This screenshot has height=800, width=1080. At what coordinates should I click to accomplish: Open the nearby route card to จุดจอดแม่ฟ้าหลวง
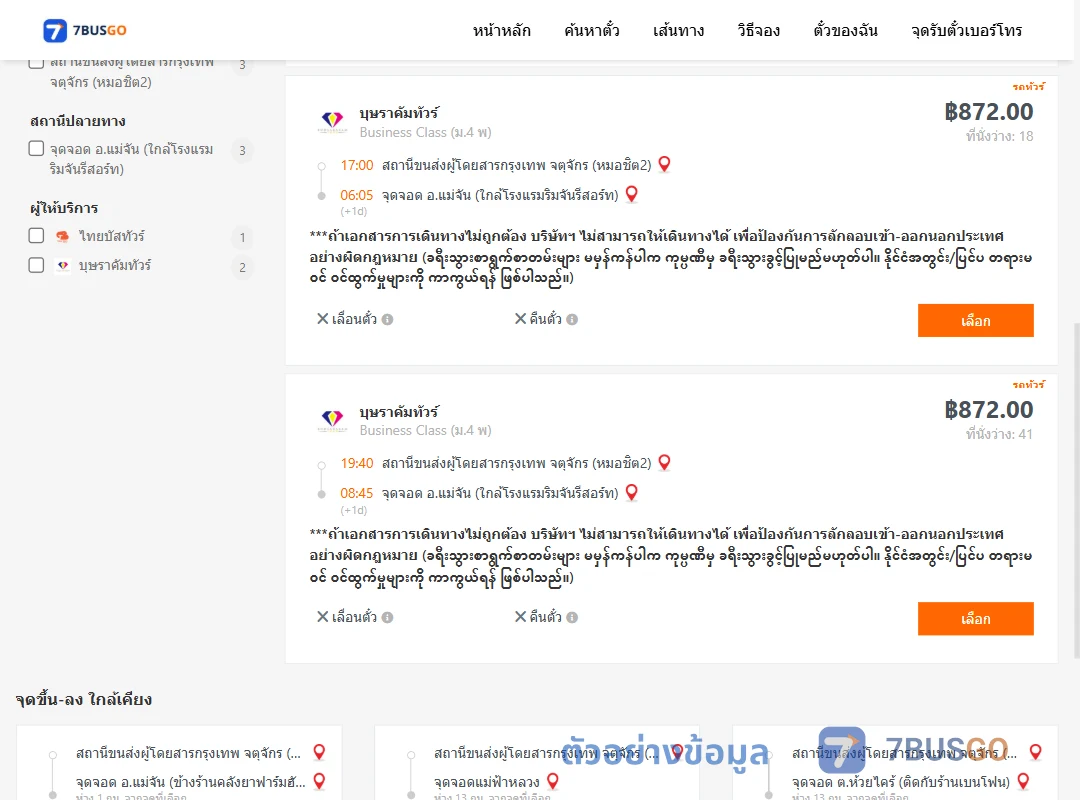(537, 763)
